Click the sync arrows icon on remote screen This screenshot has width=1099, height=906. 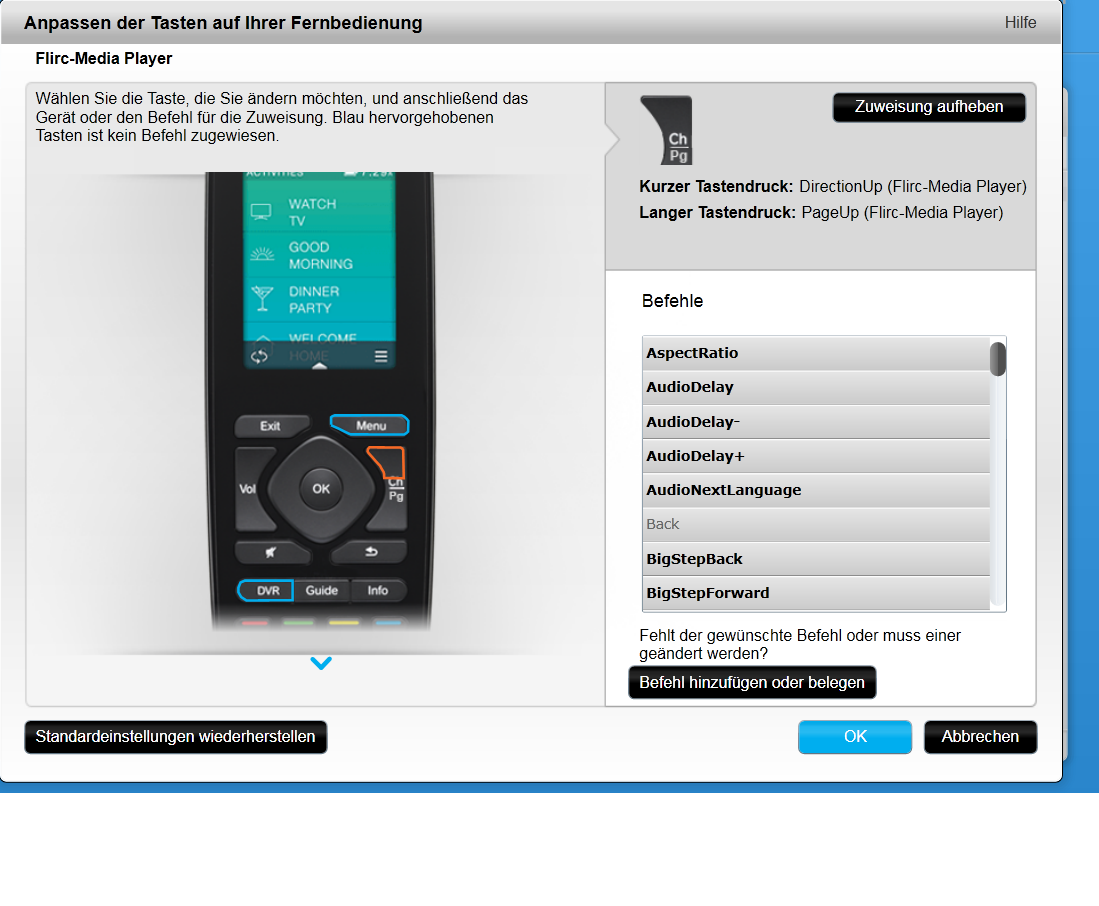click(259, 356)
